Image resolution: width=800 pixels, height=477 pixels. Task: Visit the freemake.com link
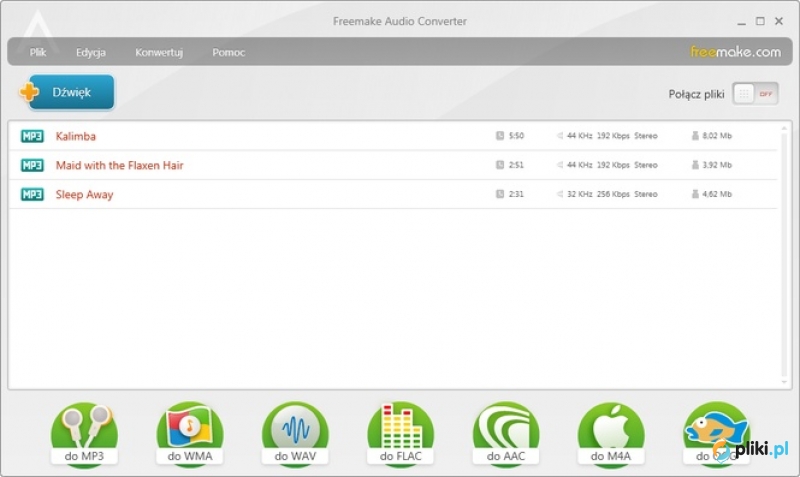(x=735, y=52)
